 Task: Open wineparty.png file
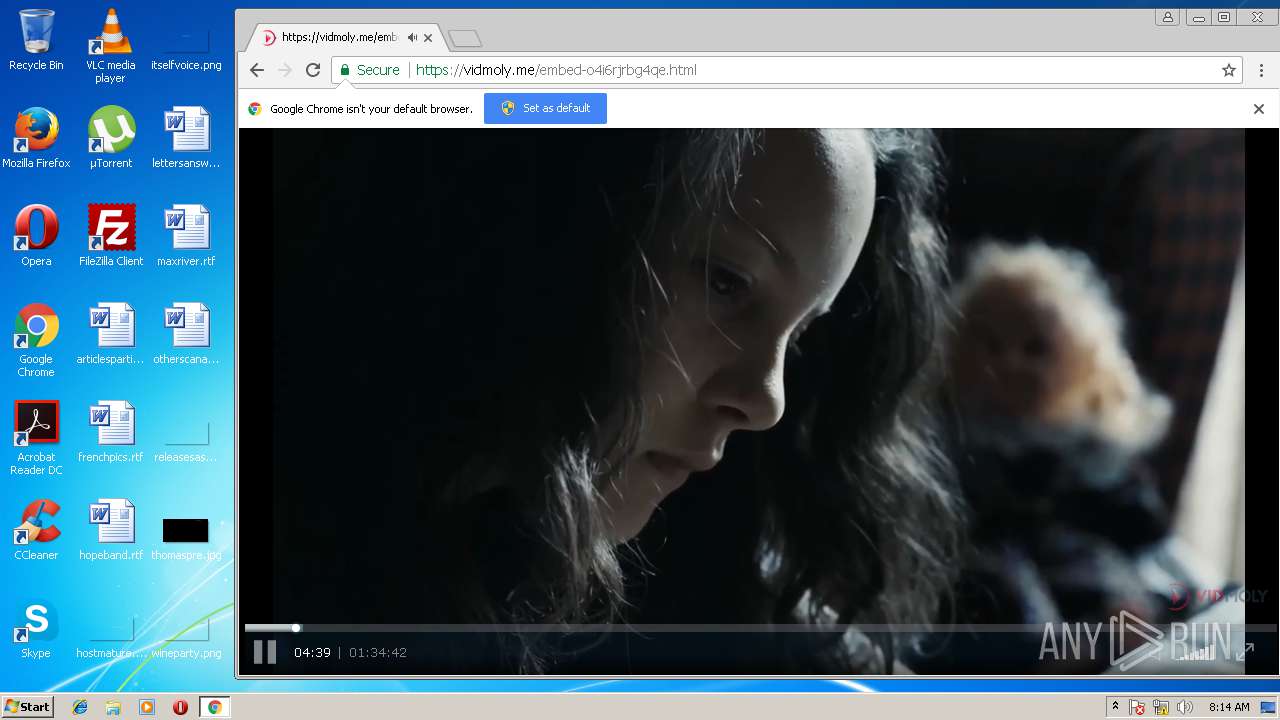pos(186,640)
